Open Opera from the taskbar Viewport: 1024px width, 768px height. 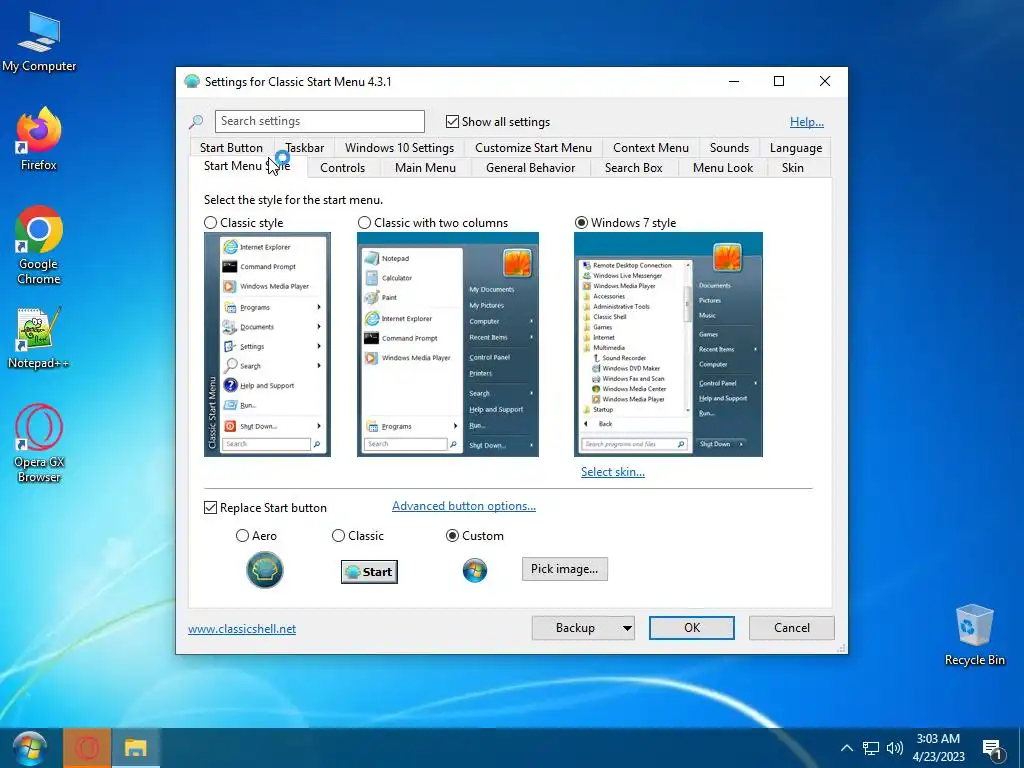[87, 748]
